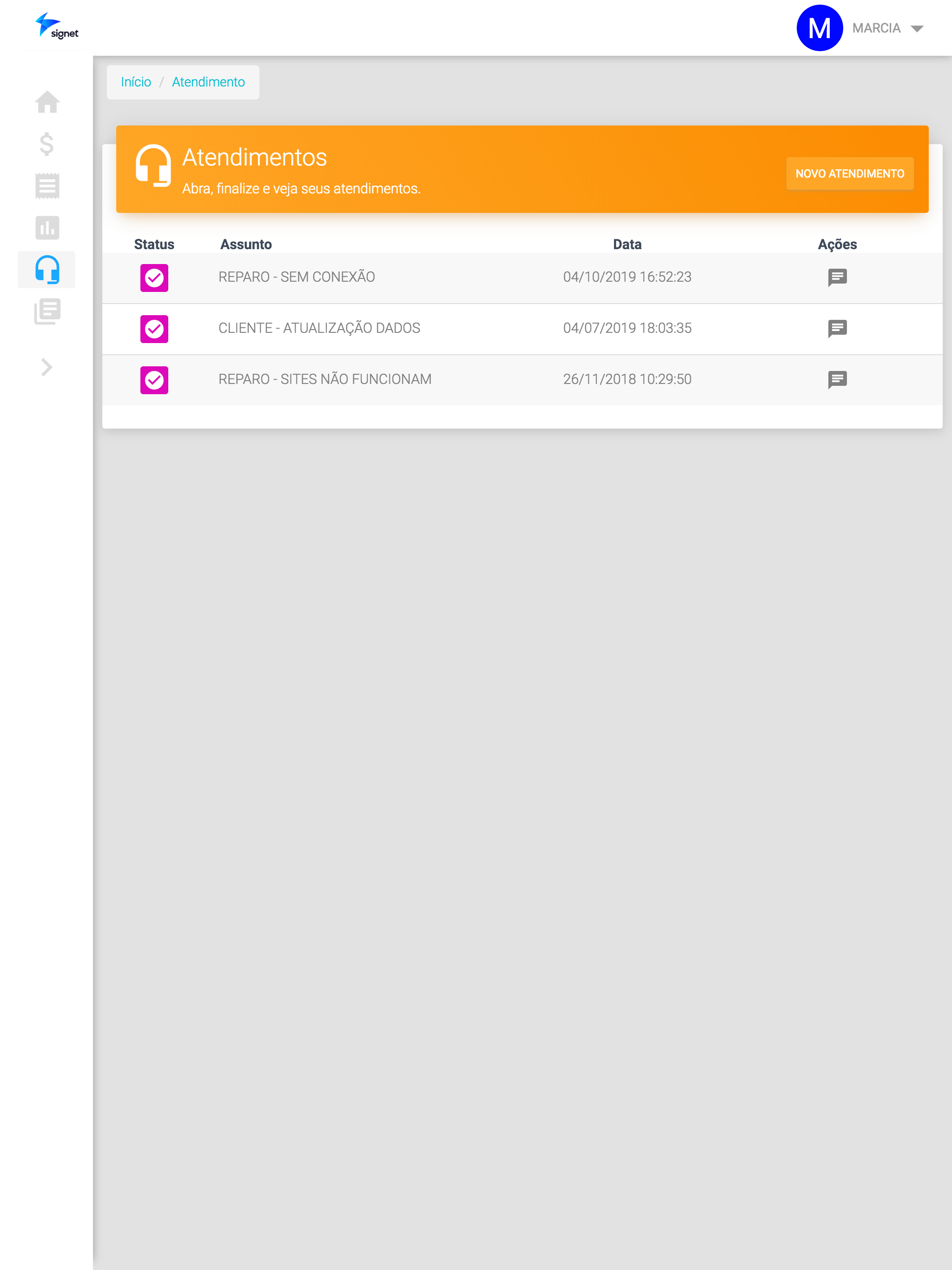Click the NOVO ATENDIMENTO button

point(850,173)
